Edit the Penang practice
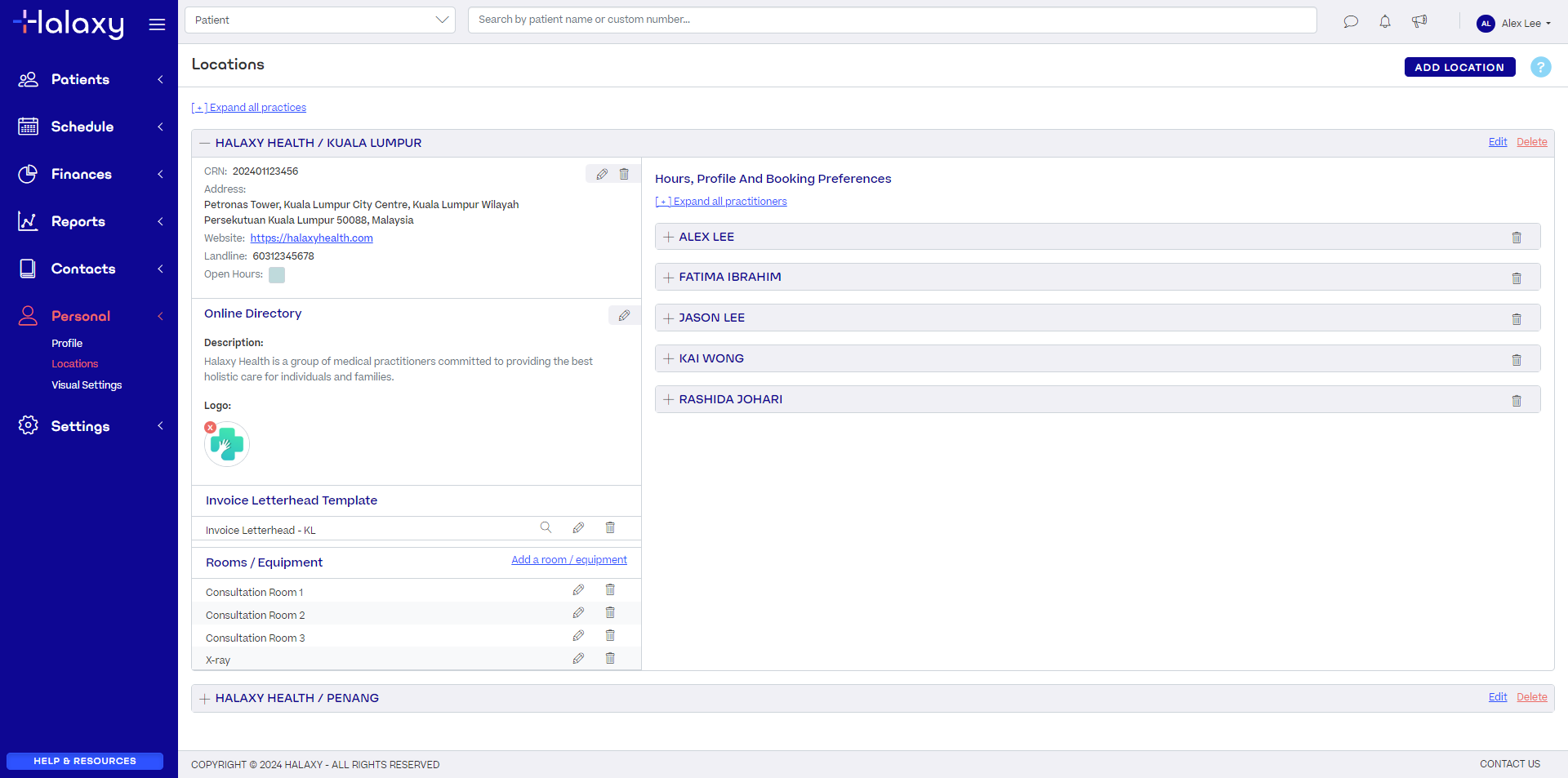 tap(1498, 697)
